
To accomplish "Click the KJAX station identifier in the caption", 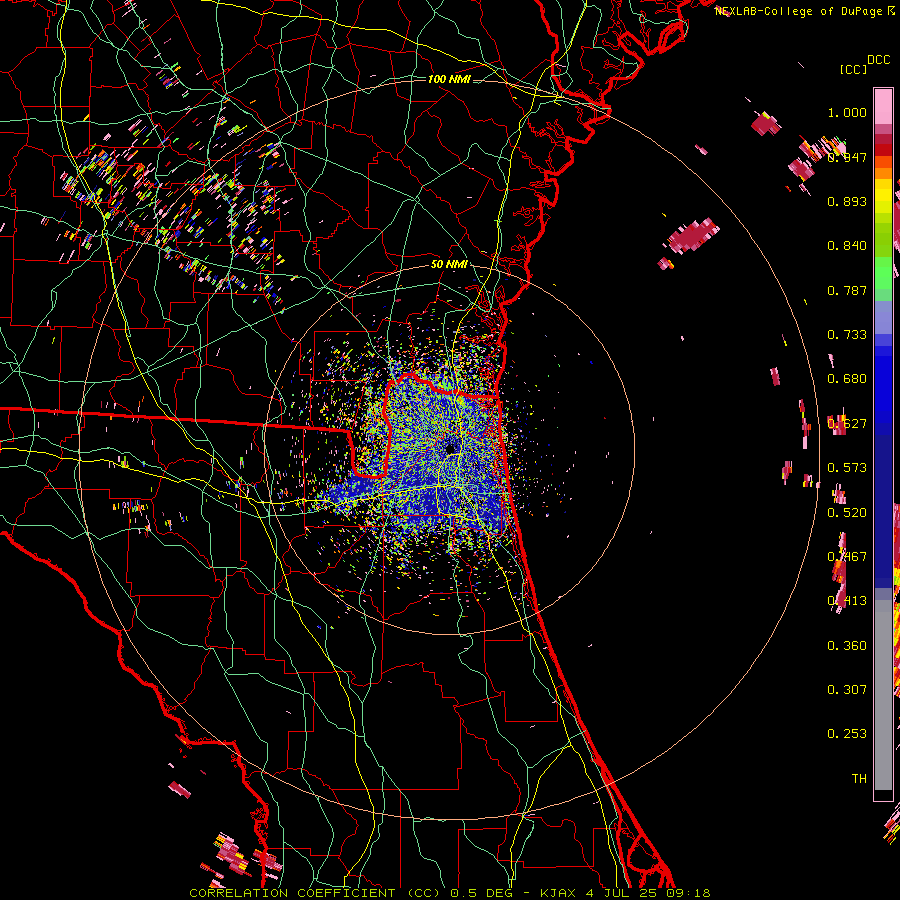I will [x=557, y=893].
